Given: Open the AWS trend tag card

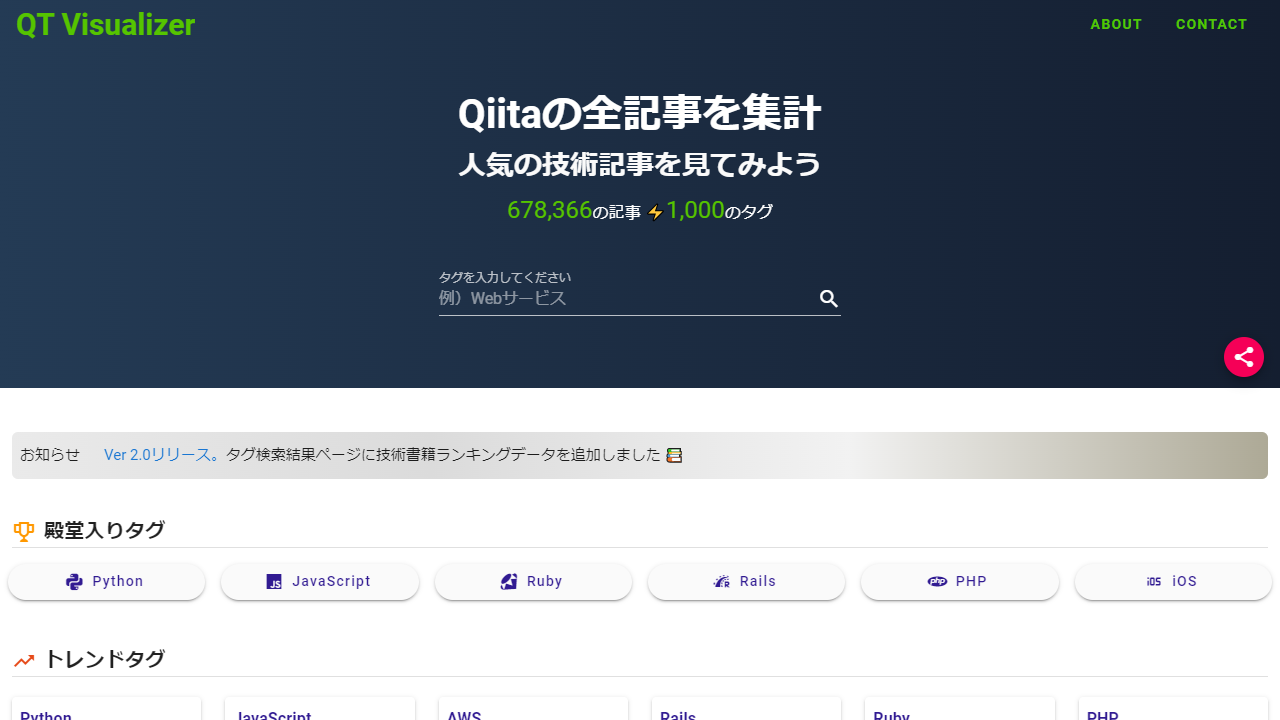Looking at the screenshot, I should [533, 709].
